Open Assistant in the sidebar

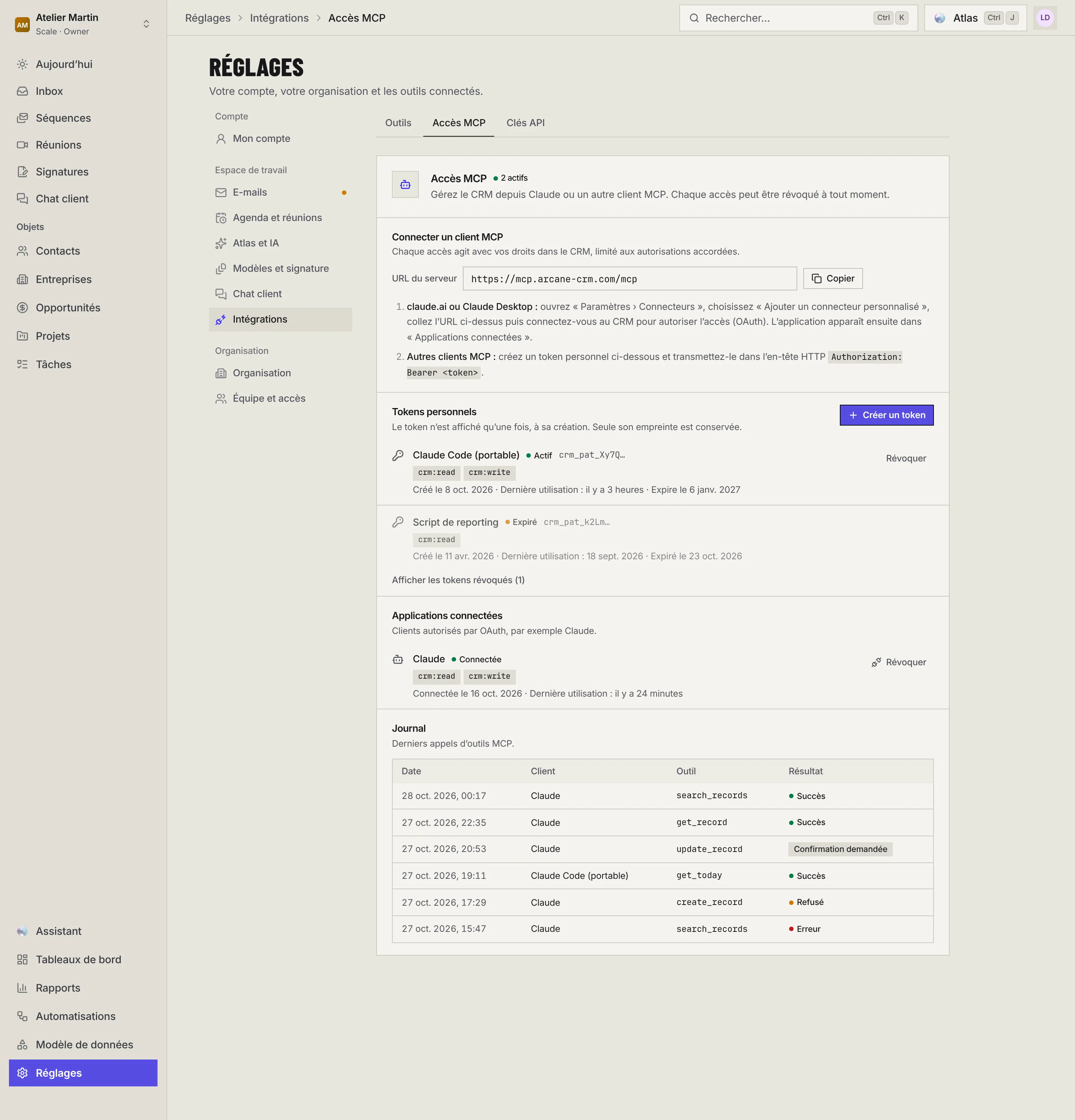tap(83, 931)
